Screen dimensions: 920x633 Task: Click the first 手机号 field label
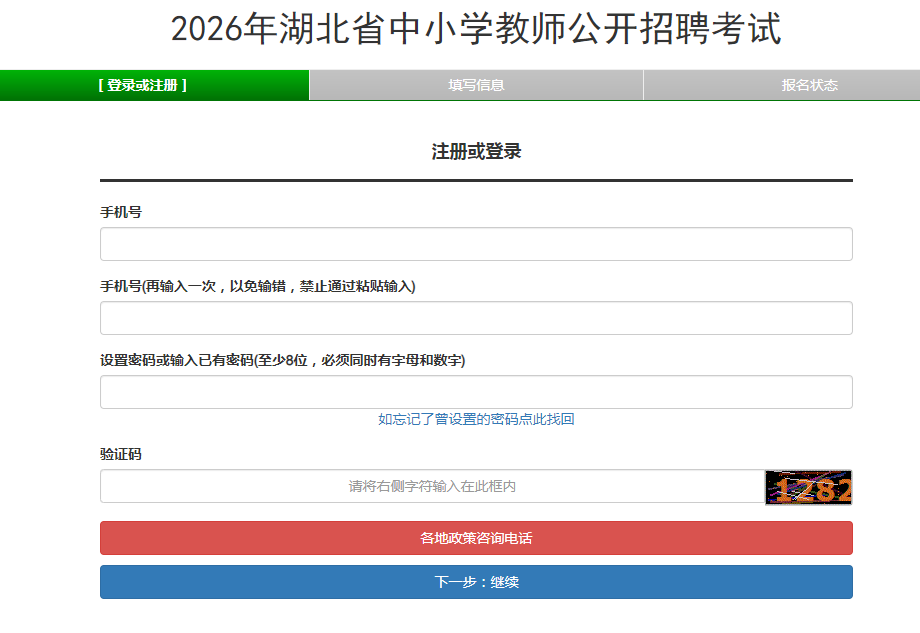pos(121,212)
